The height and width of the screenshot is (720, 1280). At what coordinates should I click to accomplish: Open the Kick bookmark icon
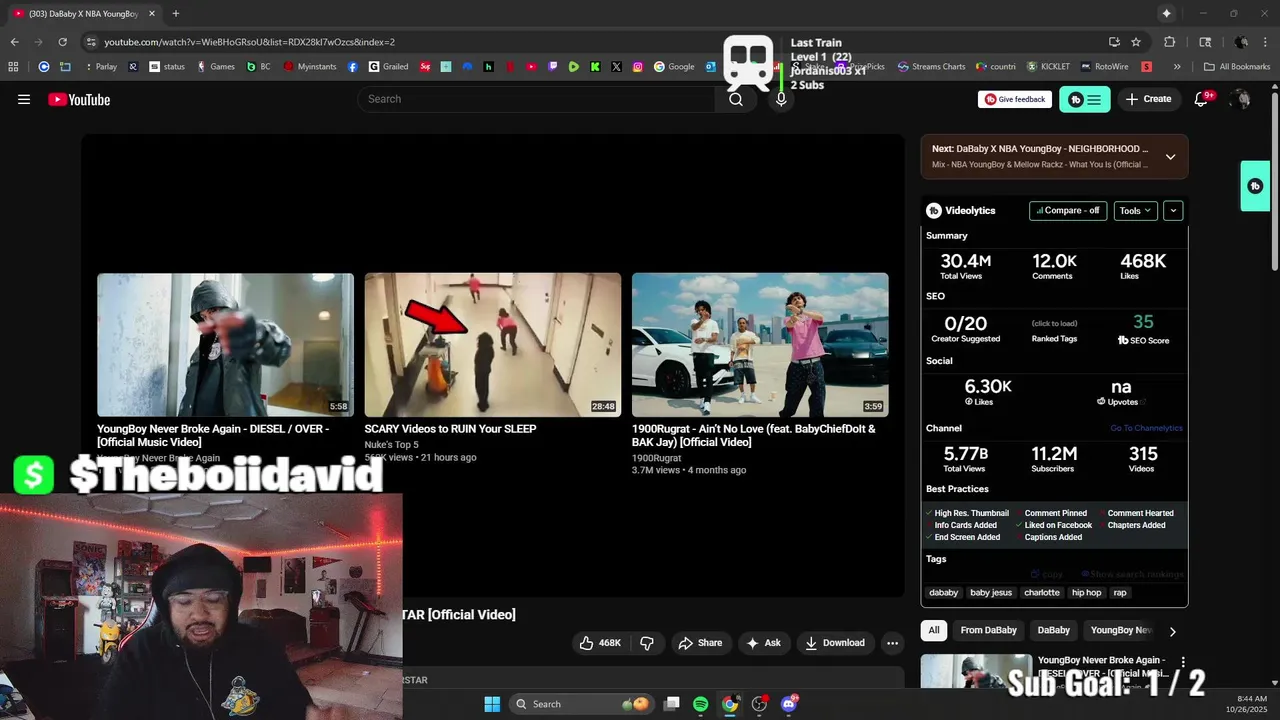coord(595,67)
